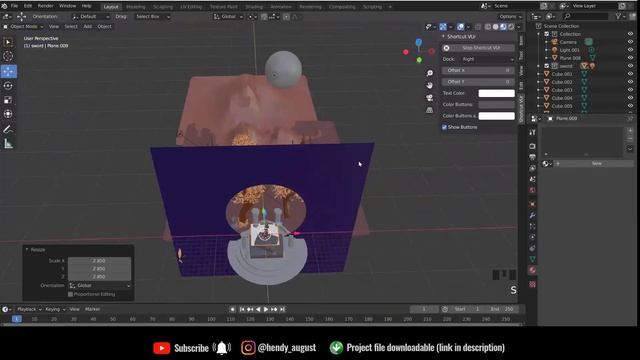Select the Move tool
This screenshot has height=360, width=640.
point(8,71)
